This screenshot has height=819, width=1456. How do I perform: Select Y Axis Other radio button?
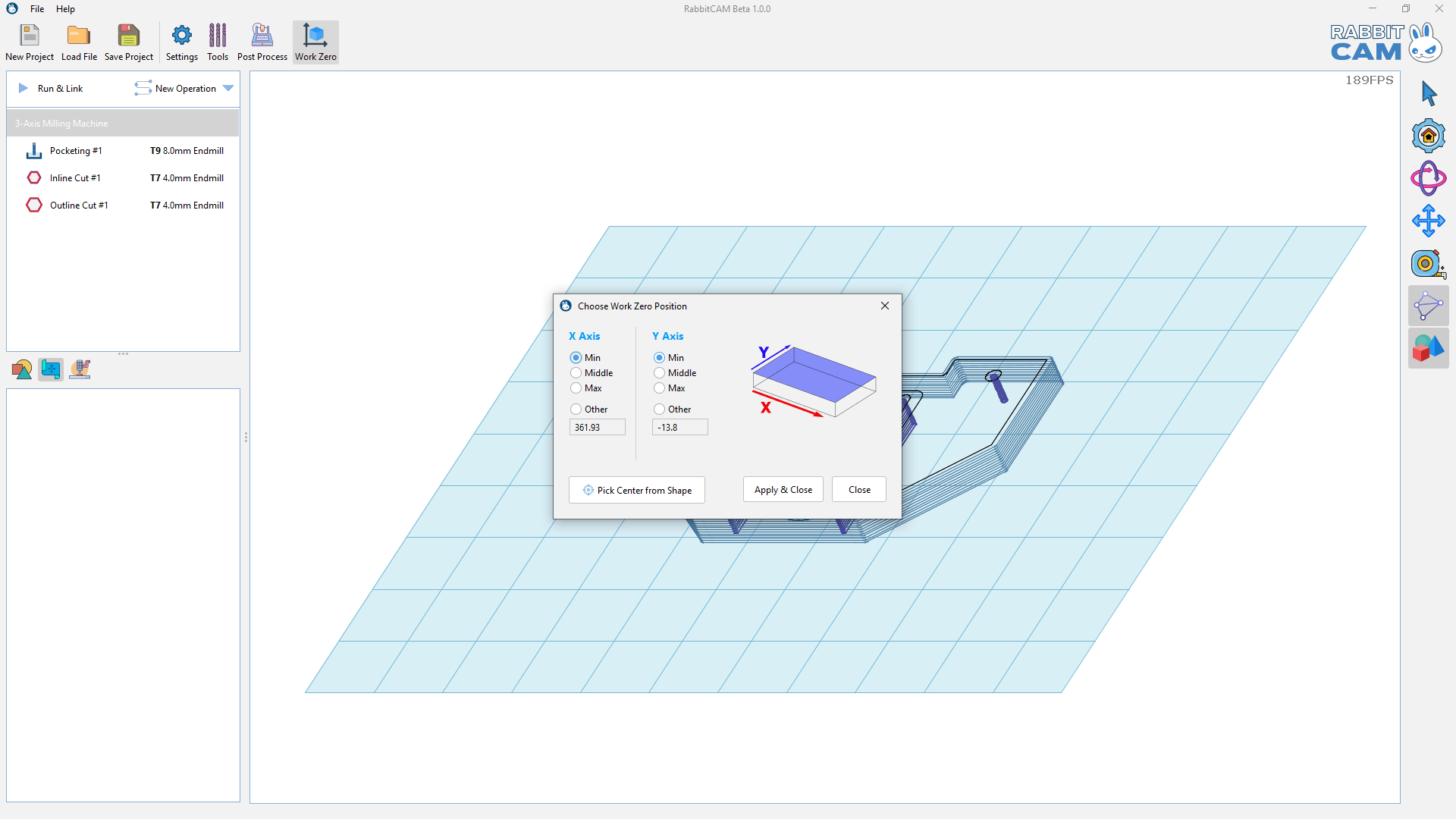pyautogui.click(x=659, y=409)
